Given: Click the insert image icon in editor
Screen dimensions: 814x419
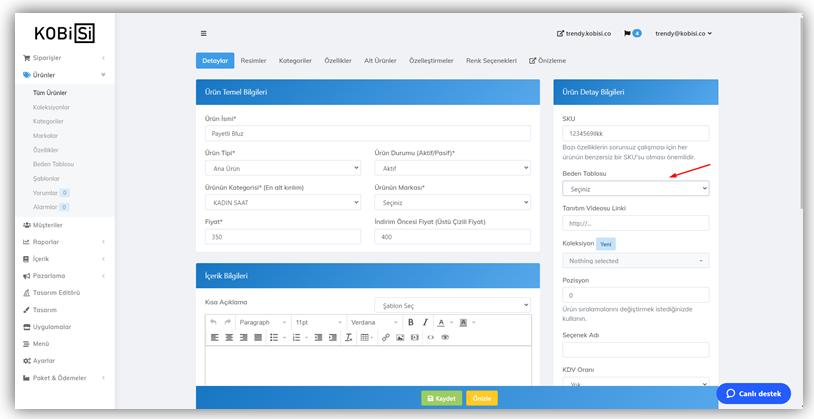Looking at the screenshot, I should [x=400, y=338].
